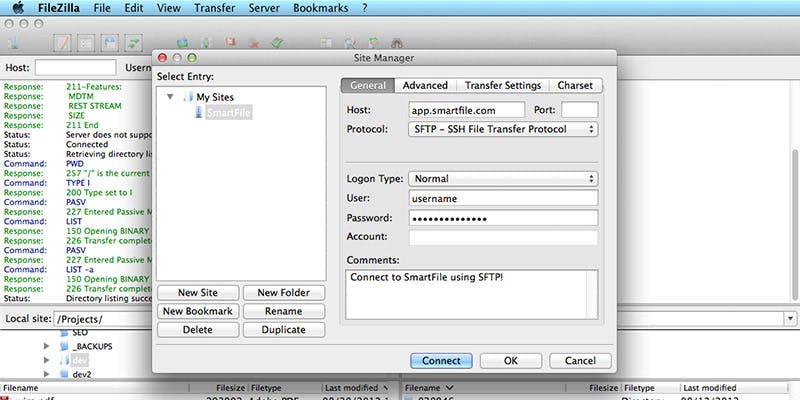Switch to the Transfer Settings tab

tap(503, 85)
